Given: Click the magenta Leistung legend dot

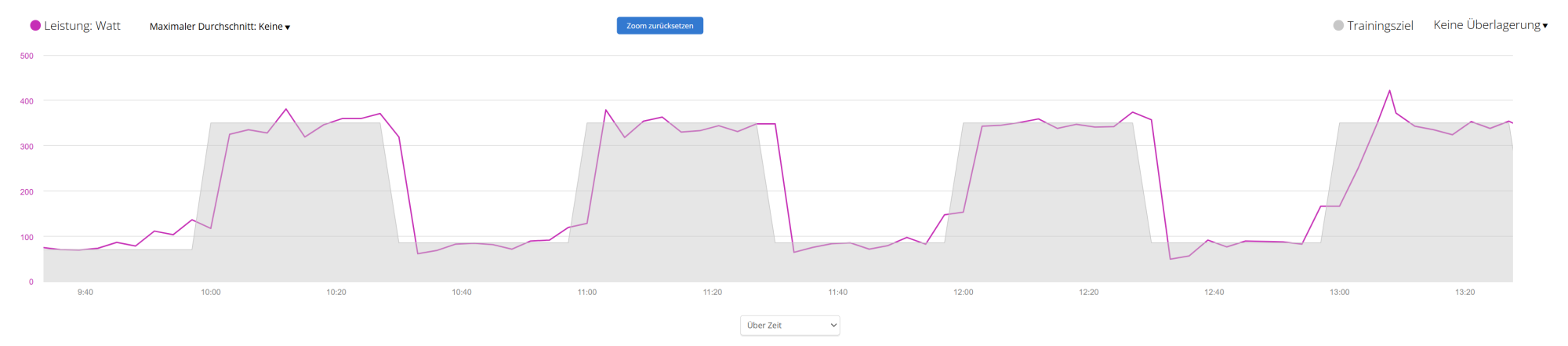Looking at the screenshot, I should pyautogui.click(x=35, y=26).
